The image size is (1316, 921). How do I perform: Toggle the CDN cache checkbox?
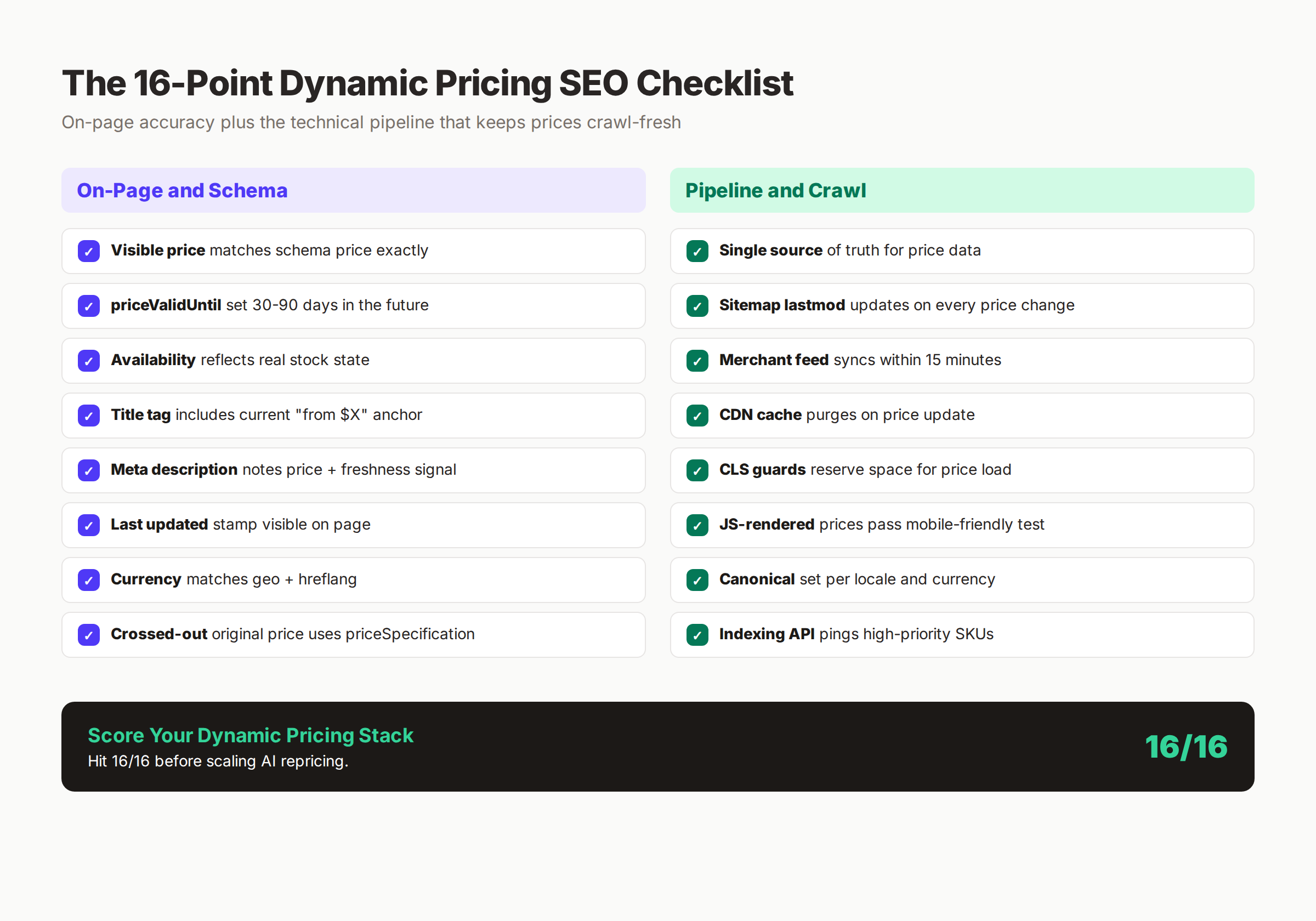[697, 416]
